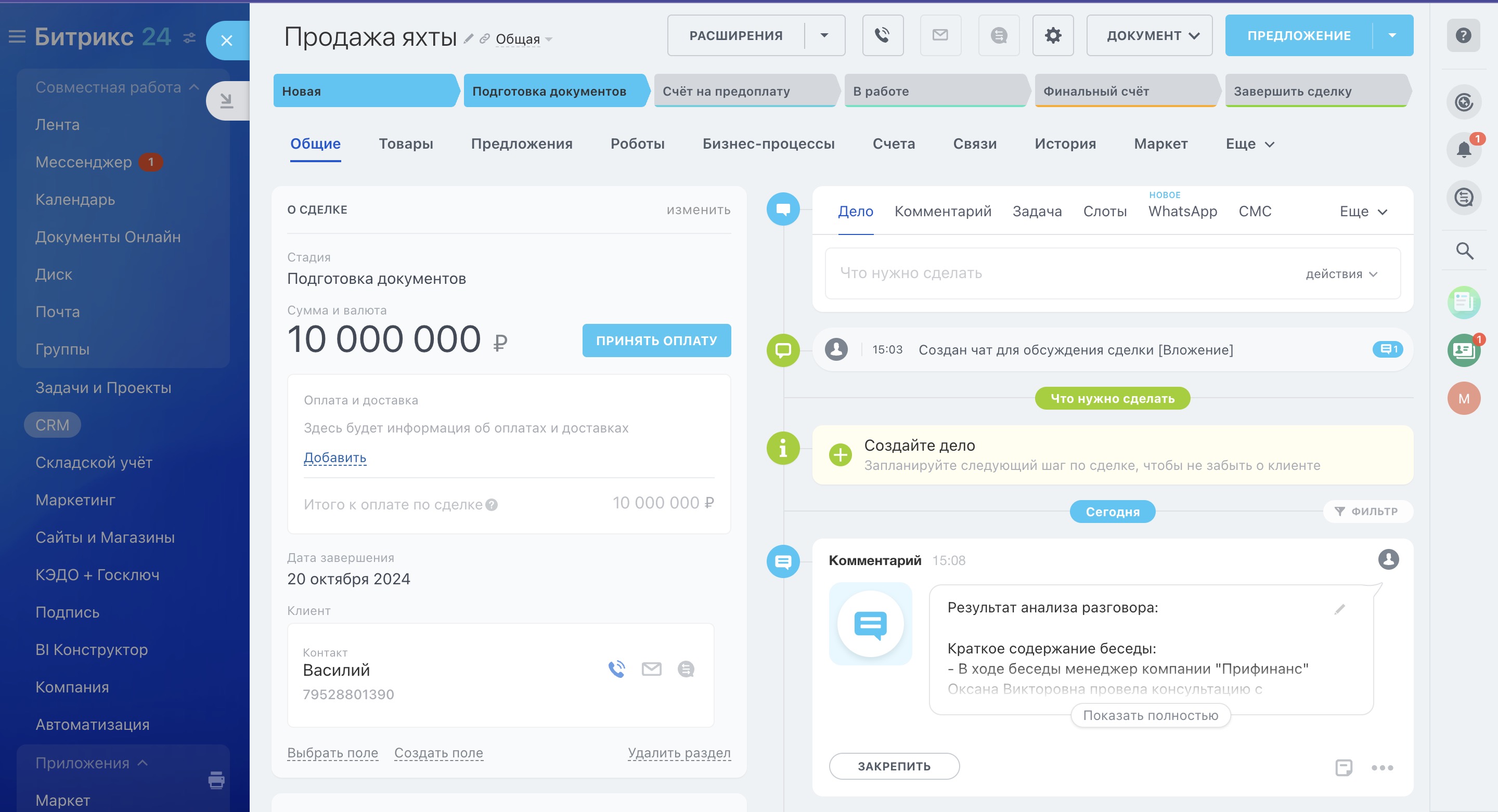Edit deal title with pencil icon
Image resolution: width=1498 pixels, height=812 pixels.
coord(469,39)
